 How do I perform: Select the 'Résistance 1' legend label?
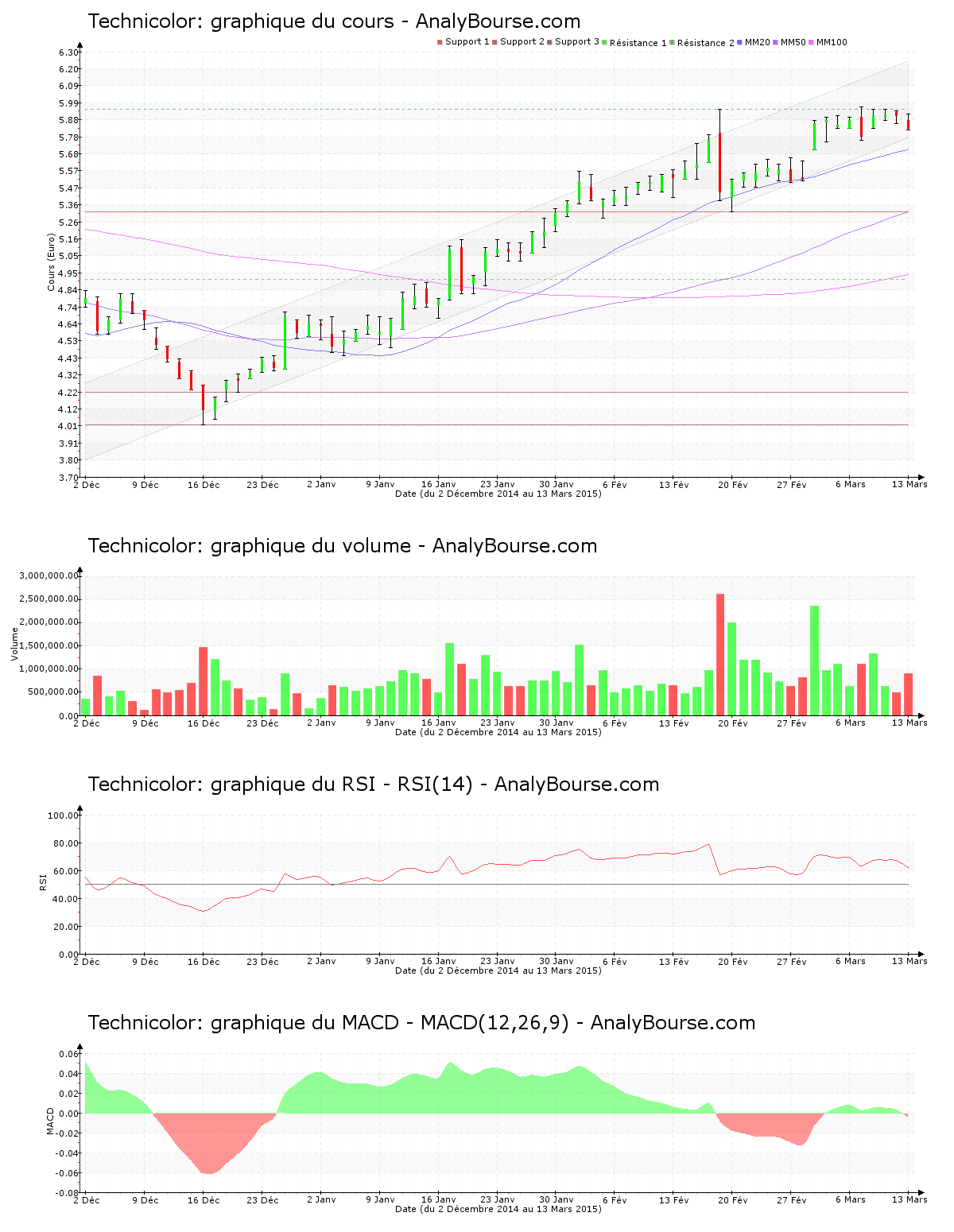click(x=638, y=43)
